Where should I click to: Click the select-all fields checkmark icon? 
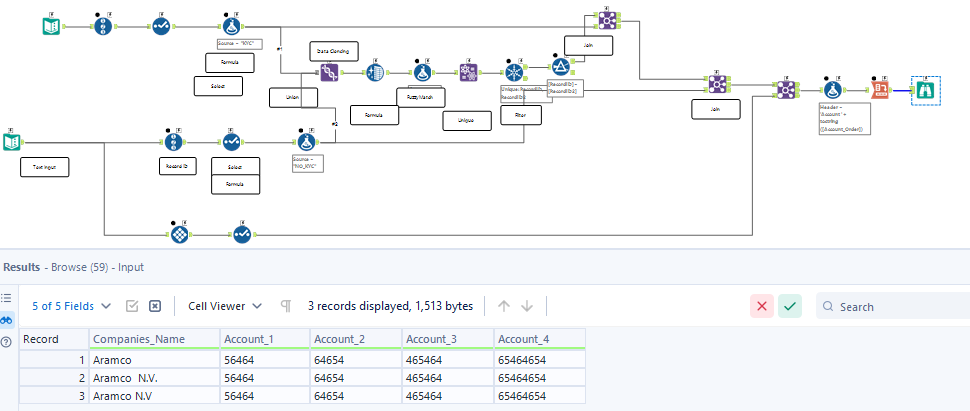[132, 306]
